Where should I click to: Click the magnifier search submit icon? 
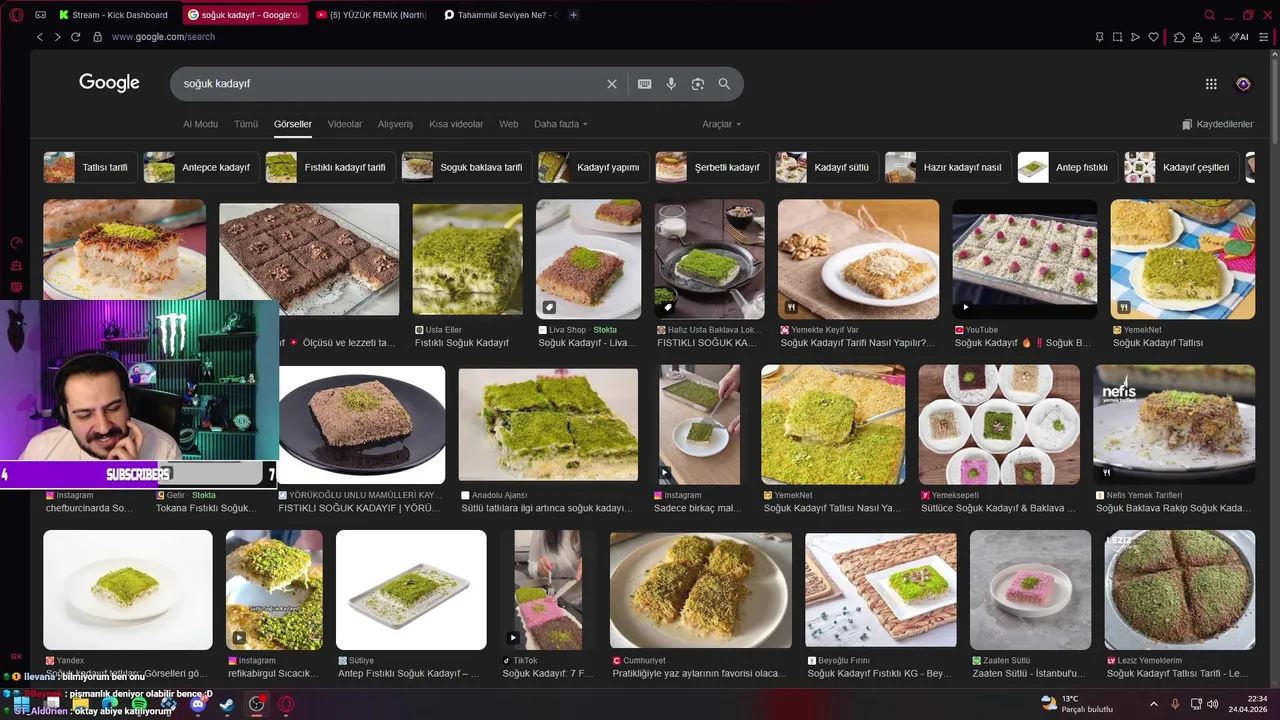[x=724, y=84]
